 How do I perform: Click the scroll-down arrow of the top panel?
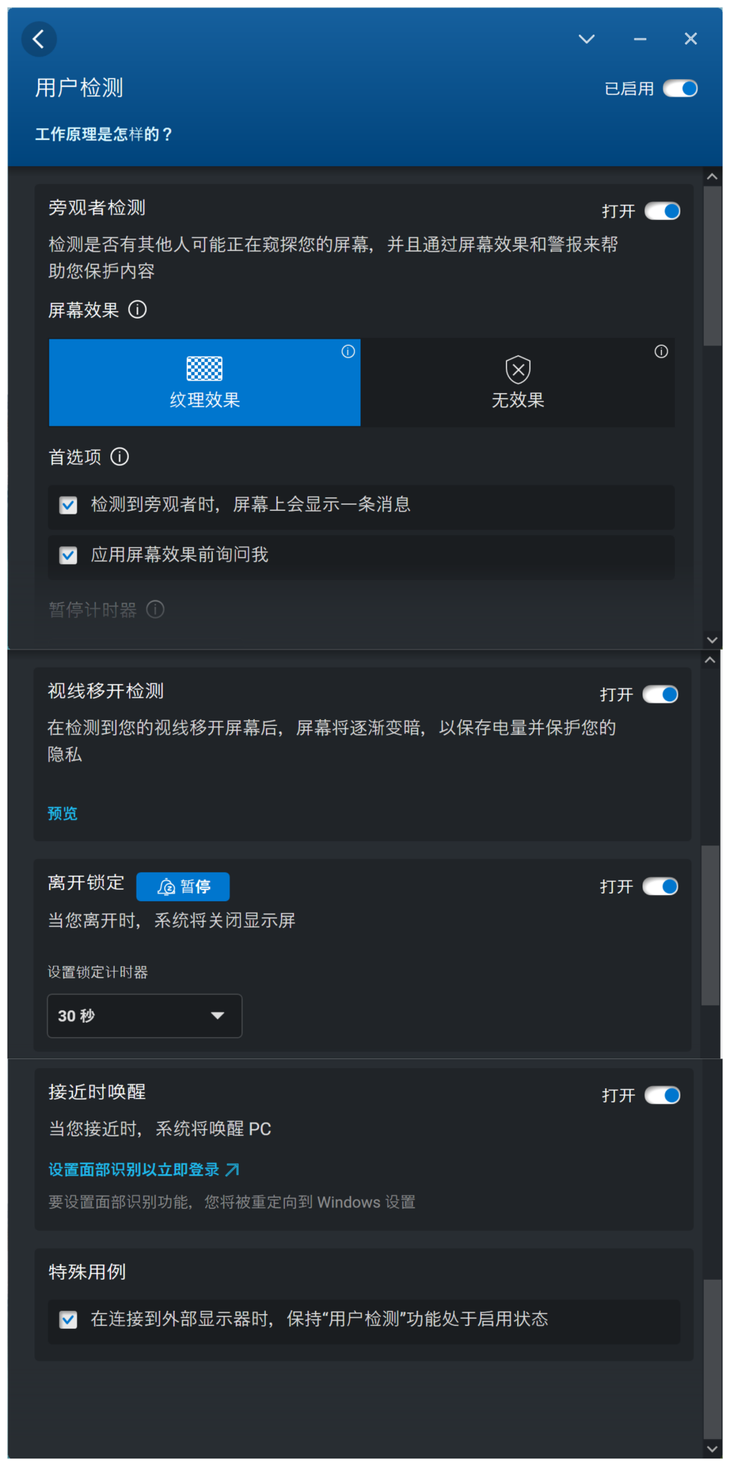click(x=712, y=640)
